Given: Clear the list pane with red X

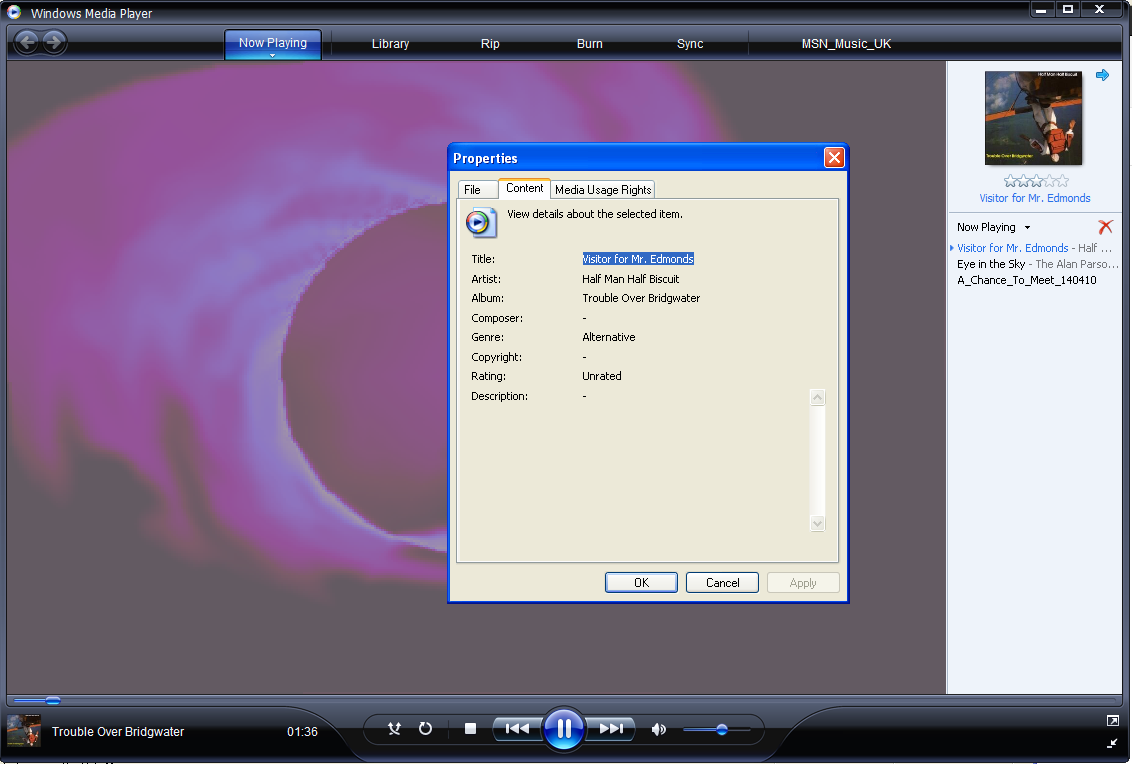Looking at the screenshot, I should 1105,227.
